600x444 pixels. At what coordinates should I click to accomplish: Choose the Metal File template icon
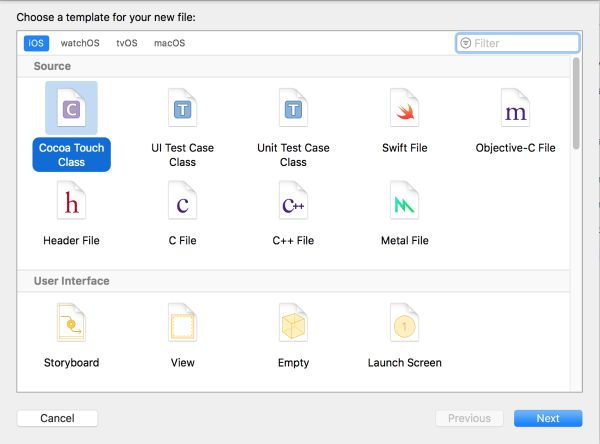(404, 200)
